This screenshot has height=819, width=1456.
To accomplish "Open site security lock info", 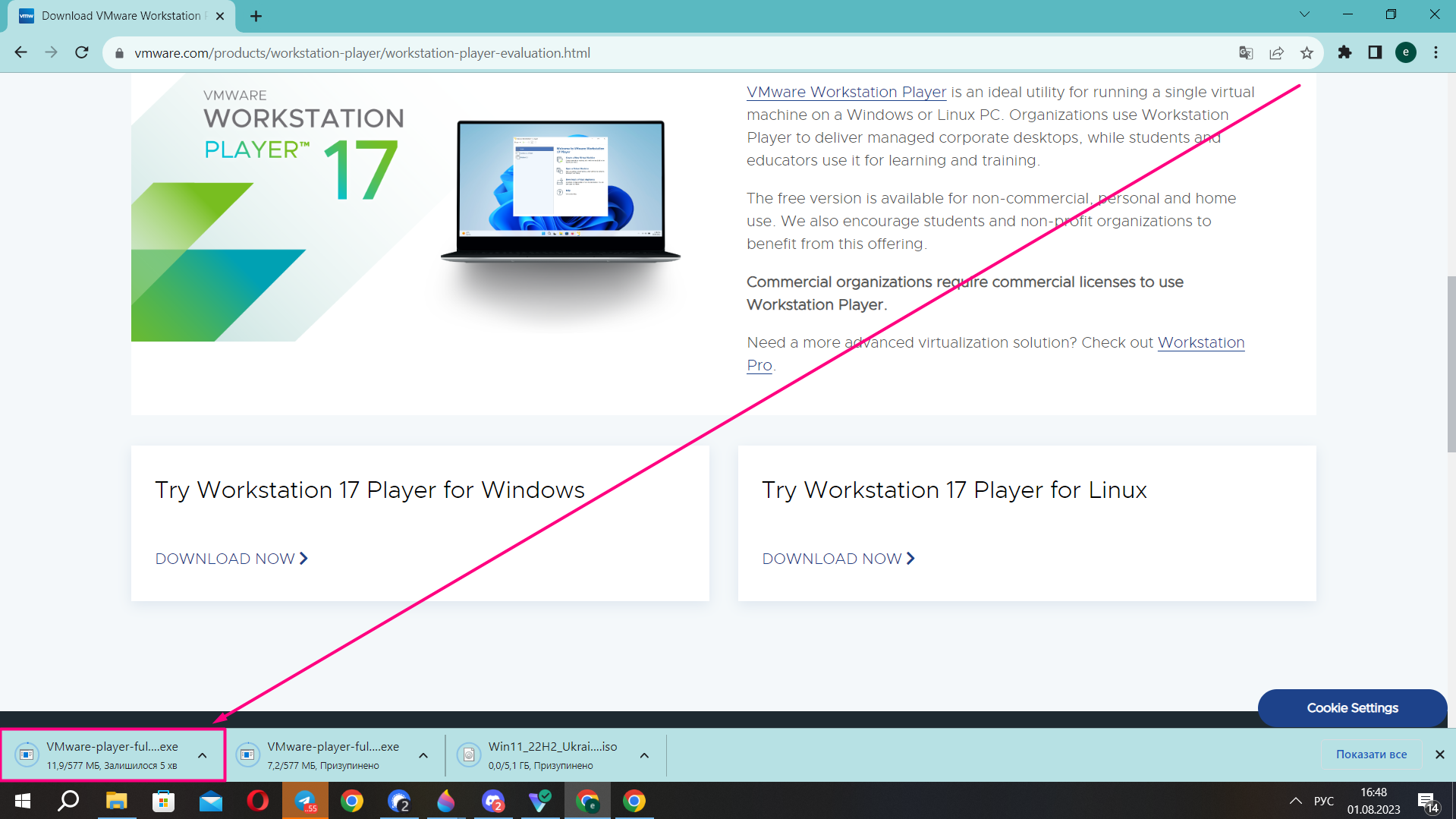I will pos(119,53).
